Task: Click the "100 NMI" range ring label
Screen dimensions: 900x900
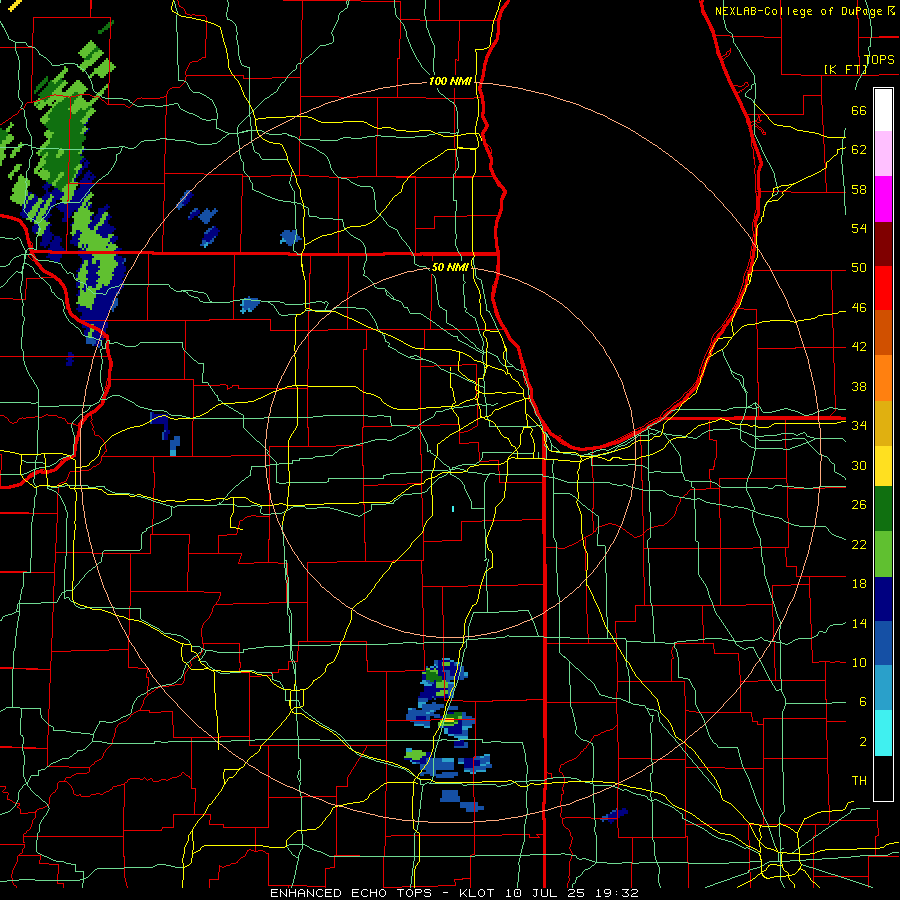Action: point(450,82)
